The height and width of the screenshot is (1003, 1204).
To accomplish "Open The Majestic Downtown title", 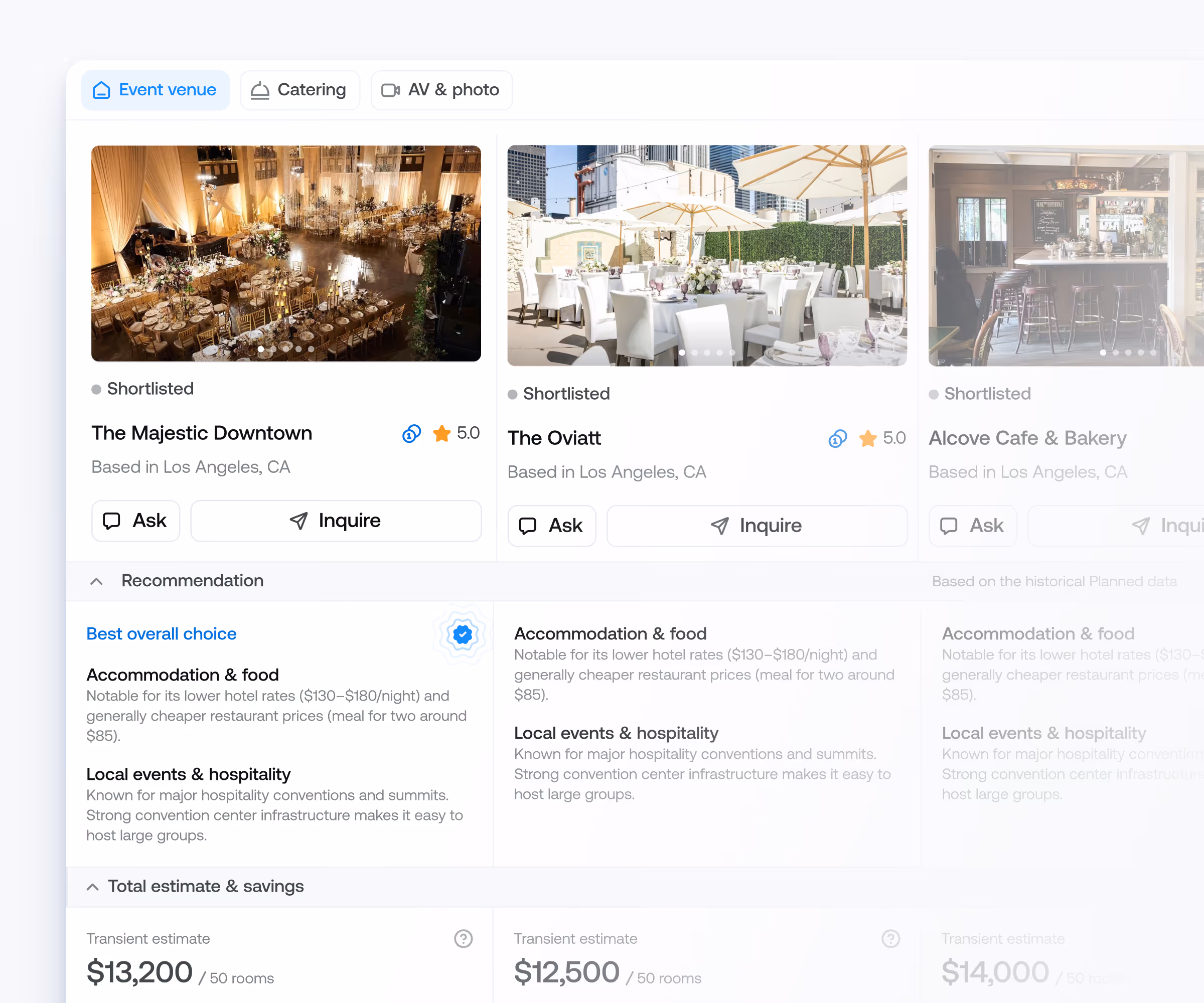I will (202, 433).
